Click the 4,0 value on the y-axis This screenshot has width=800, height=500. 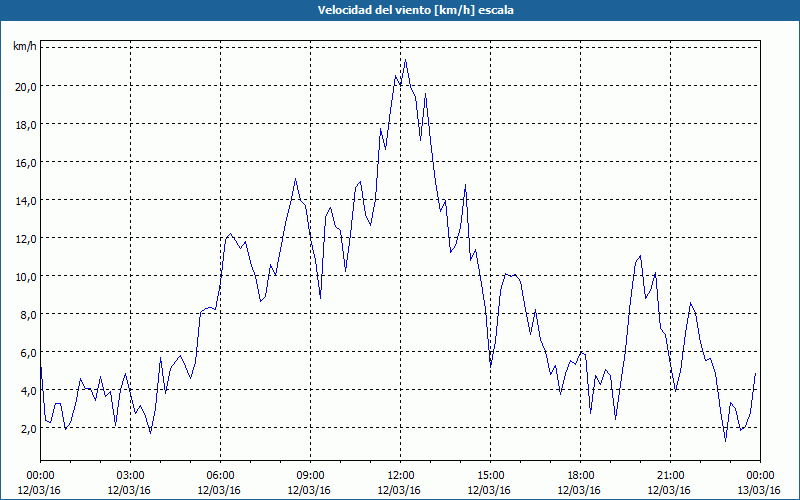coord(28,391)
